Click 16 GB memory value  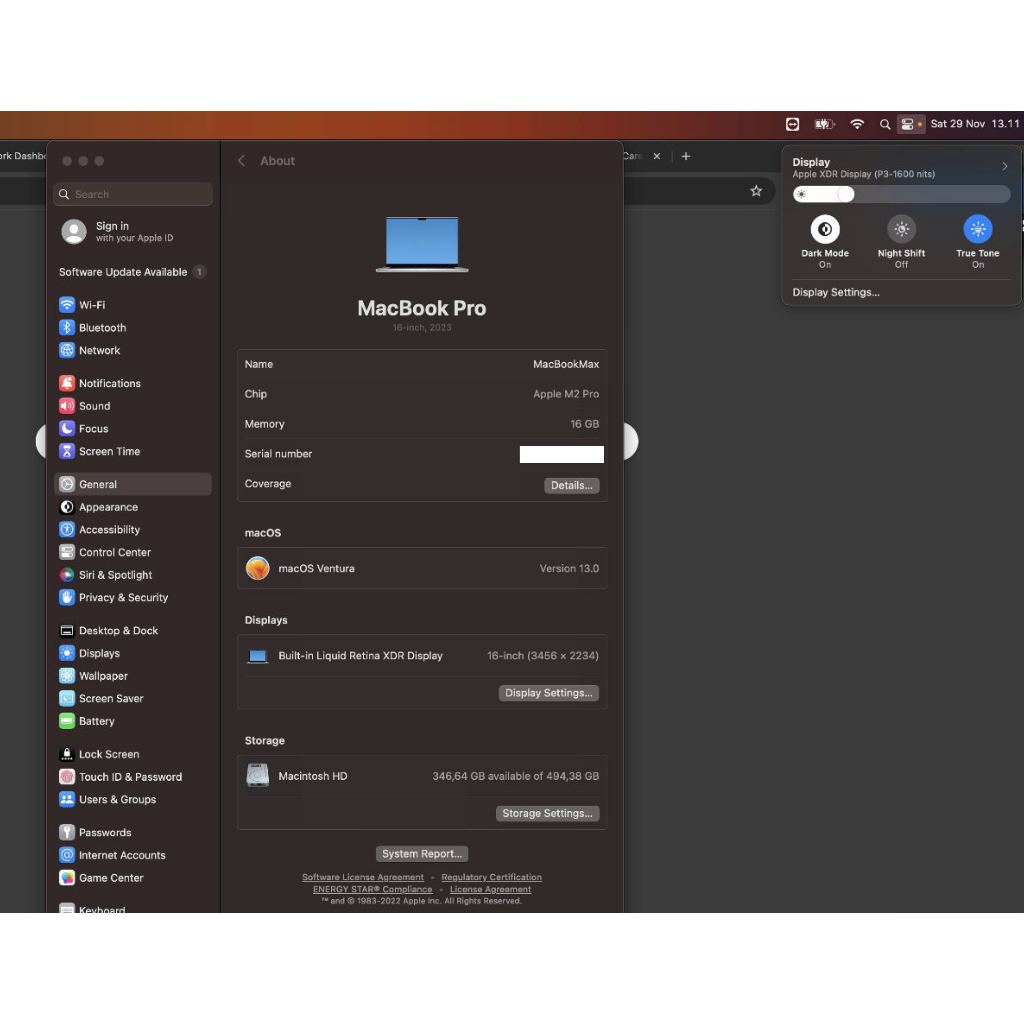click(x=584, y=424)
